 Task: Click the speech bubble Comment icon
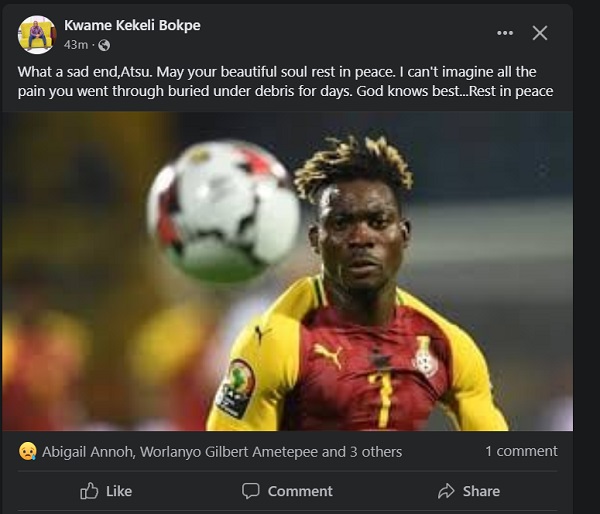[x=251, y=491]
